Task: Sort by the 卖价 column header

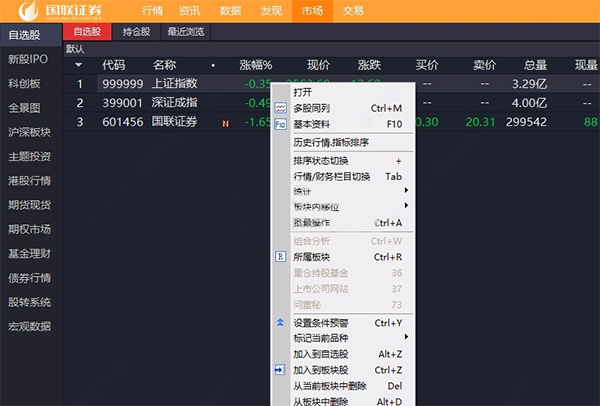Action: click(484, 65)
